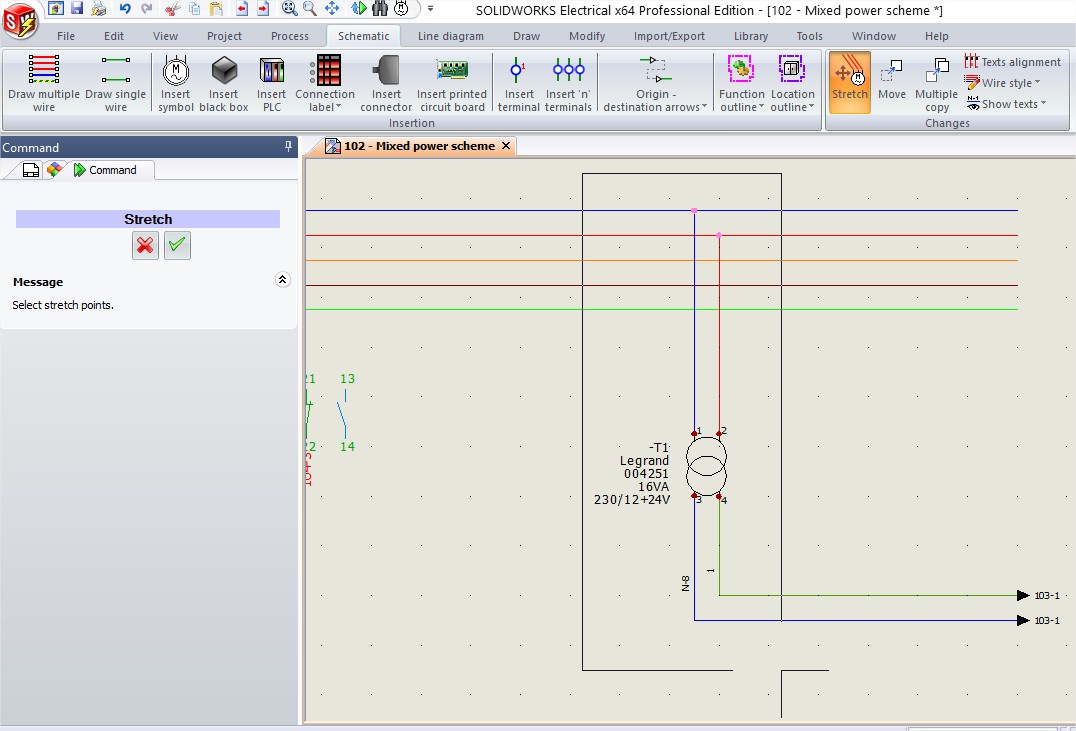Collapse the Message section chevron
Screen dimensions: 1076x731
(x=282, y=279)
